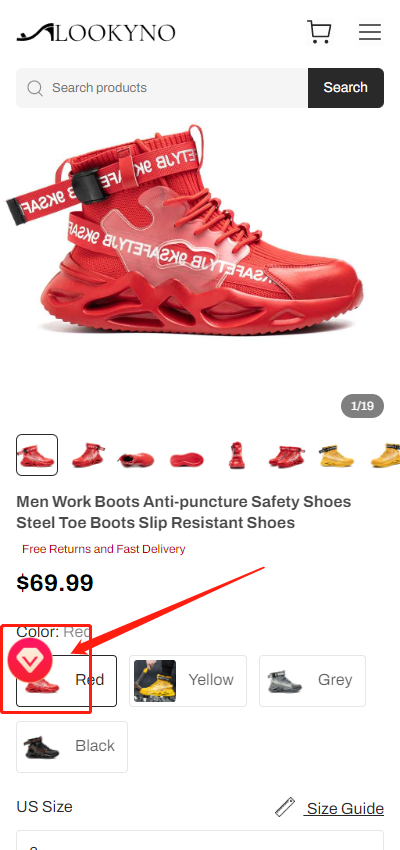Choose the Yellow color option
The height and width of the screenshot is (850, 400).
188,681
